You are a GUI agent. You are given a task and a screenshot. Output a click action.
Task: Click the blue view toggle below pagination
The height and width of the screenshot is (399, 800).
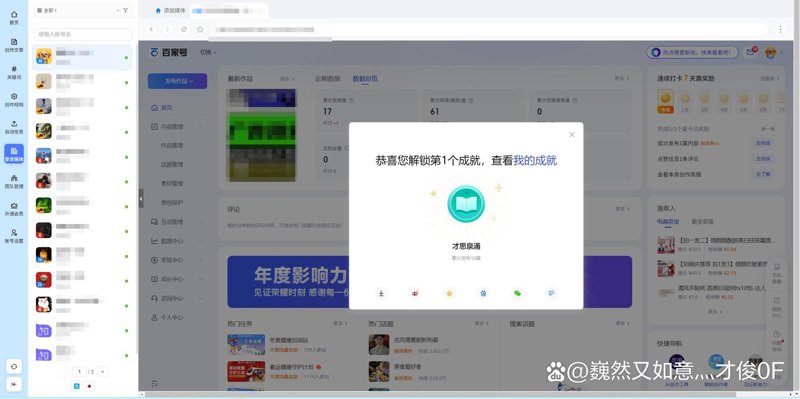[x=77, y=386]
